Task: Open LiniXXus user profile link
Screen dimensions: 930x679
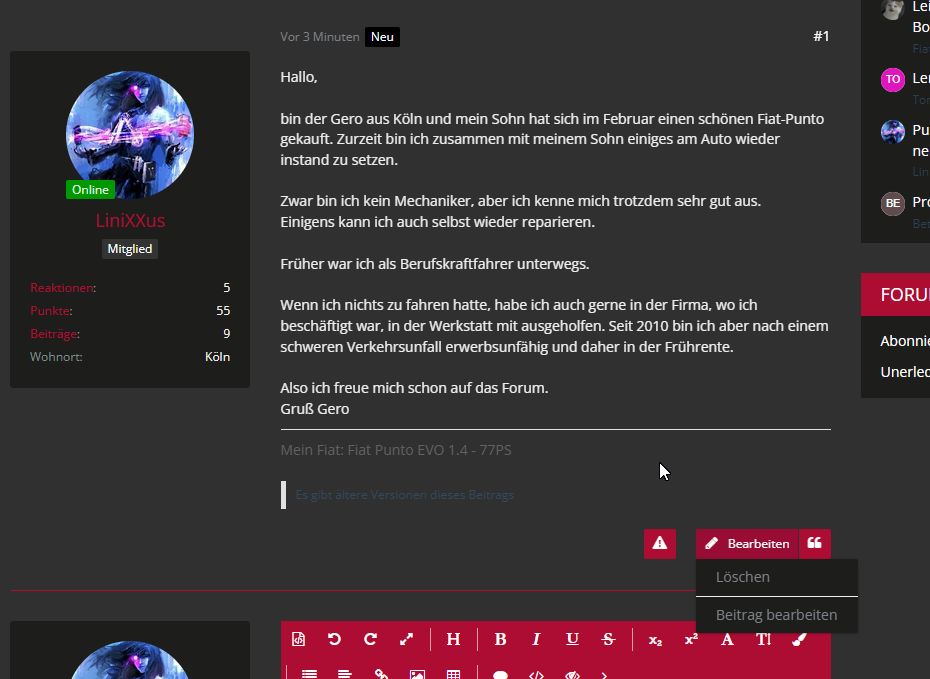Action: pos(130,221)
